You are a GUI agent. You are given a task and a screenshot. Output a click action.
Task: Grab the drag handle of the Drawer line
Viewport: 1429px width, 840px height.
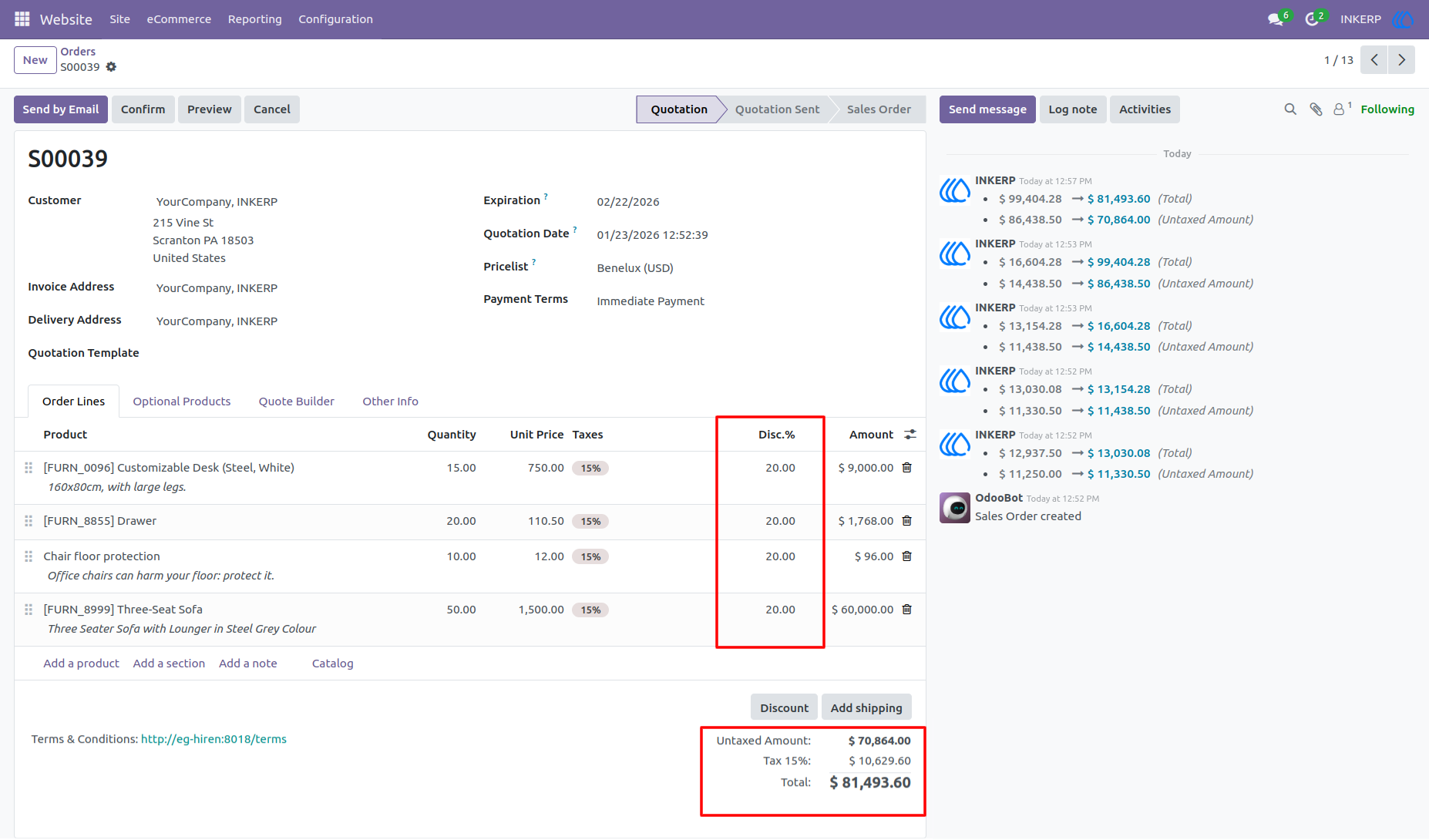pos(29,521)
